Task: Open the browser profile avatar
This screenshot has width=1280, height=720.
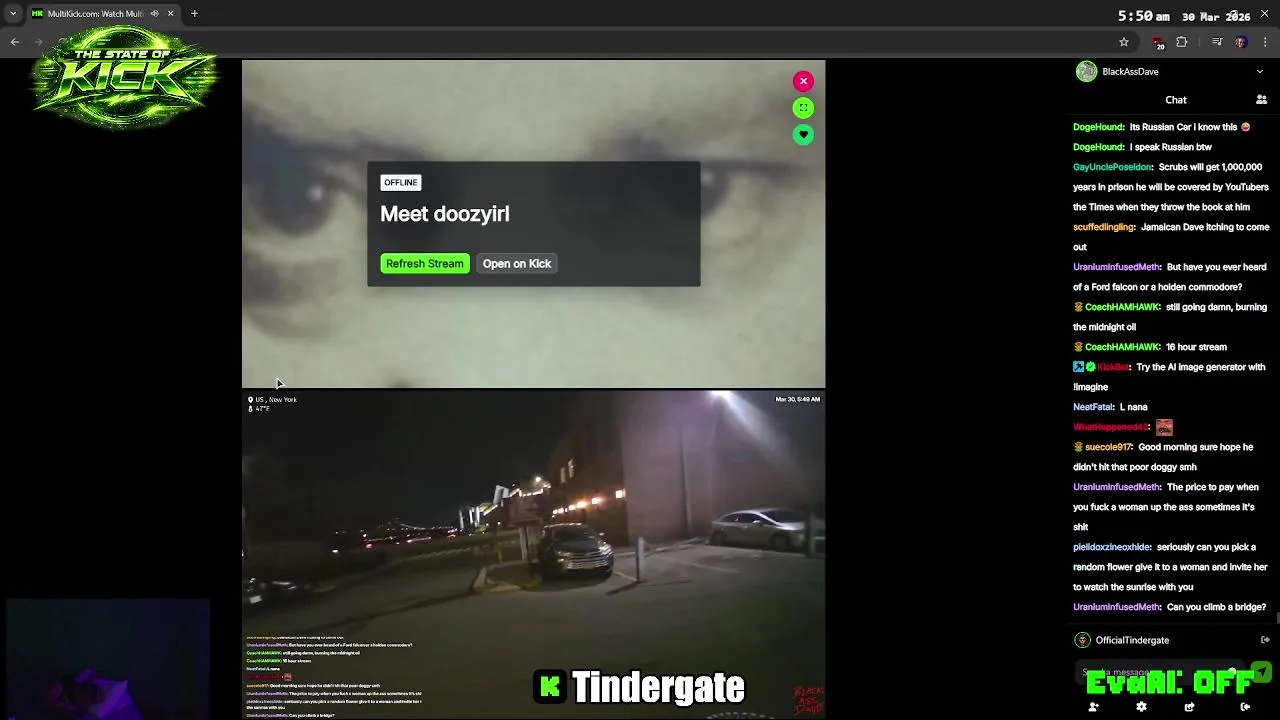Action: [x=1241, y=42]
